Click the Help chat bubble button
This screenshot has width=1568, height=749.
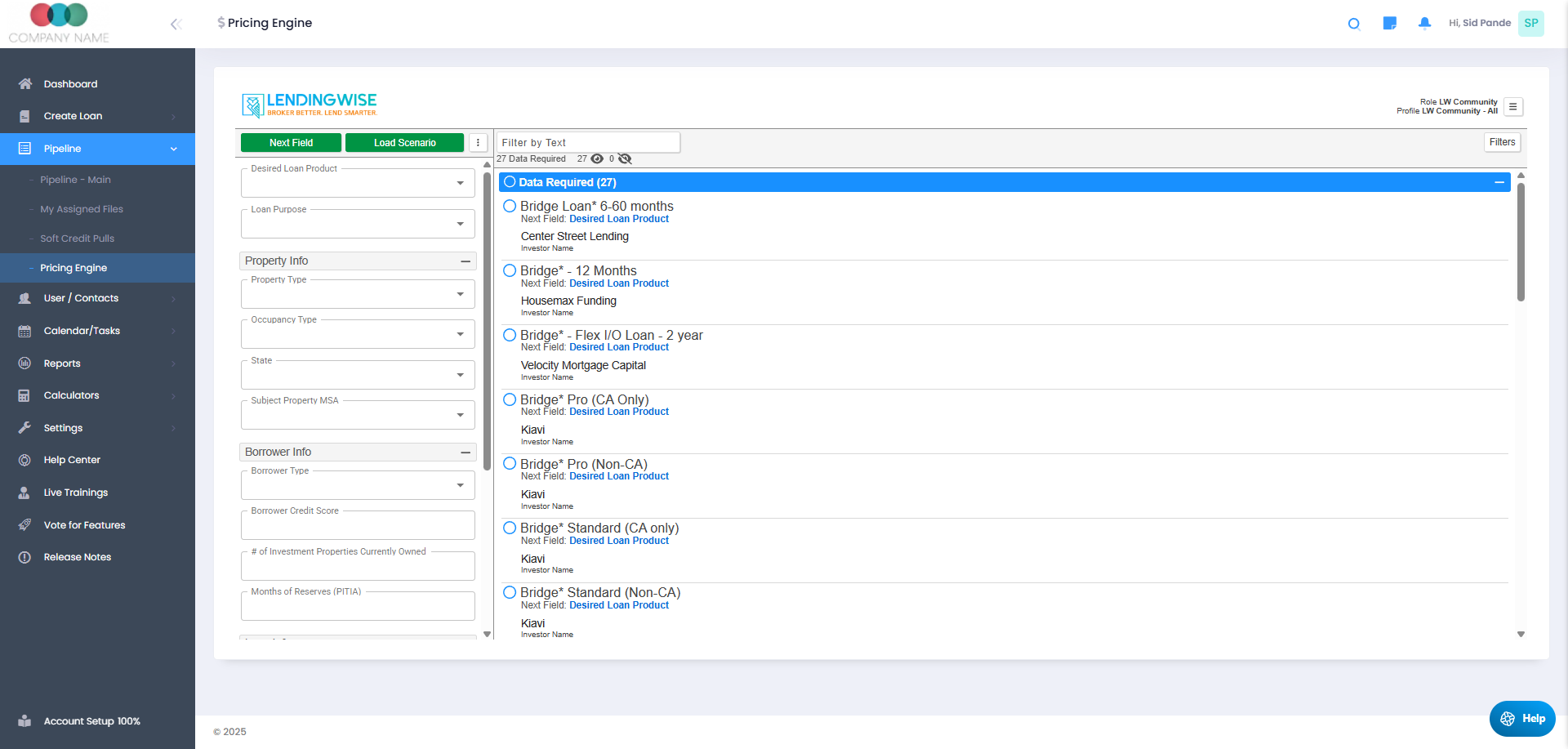1522,719
